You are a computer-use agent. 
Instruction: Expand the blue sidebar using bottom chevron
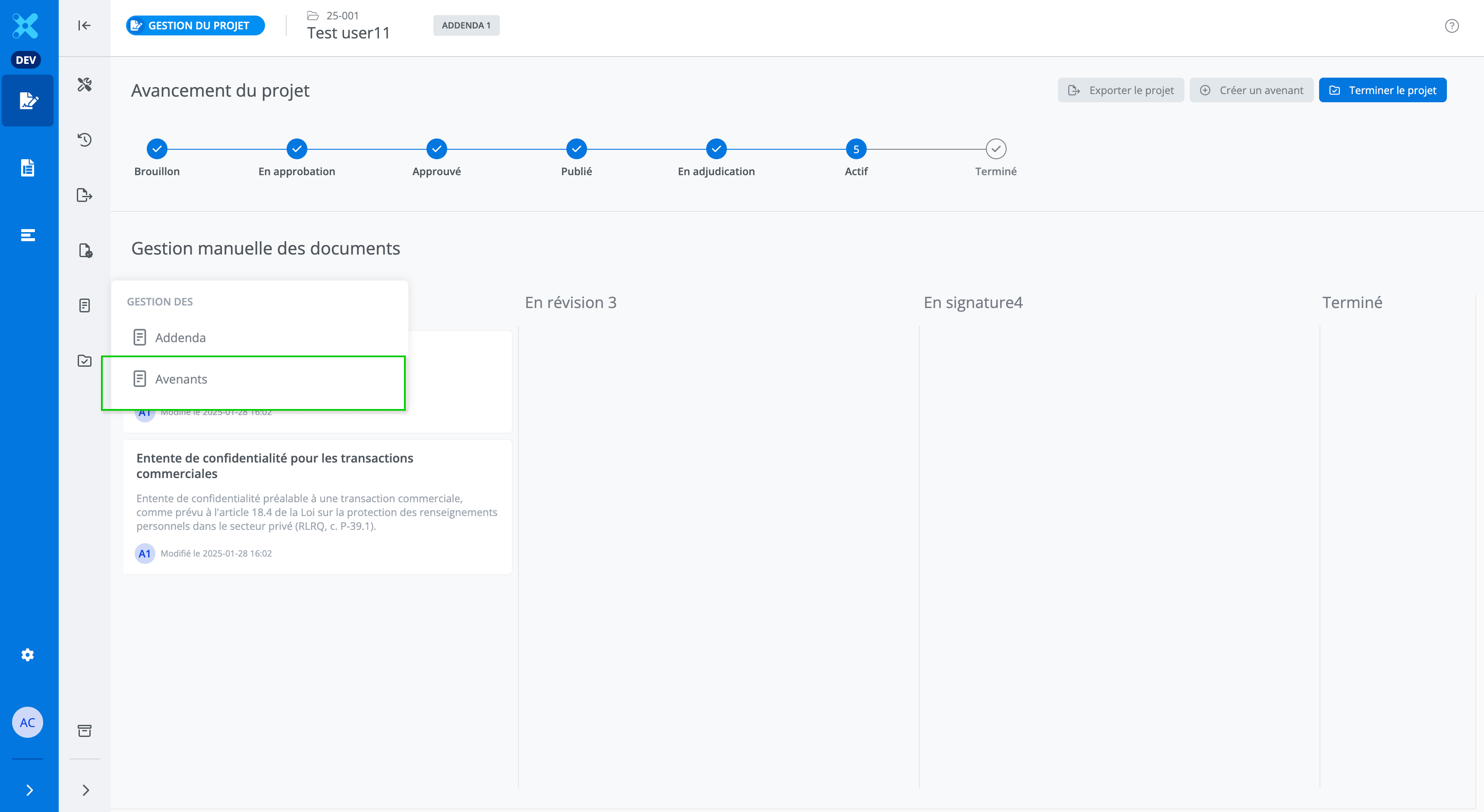tap(29, 790)
